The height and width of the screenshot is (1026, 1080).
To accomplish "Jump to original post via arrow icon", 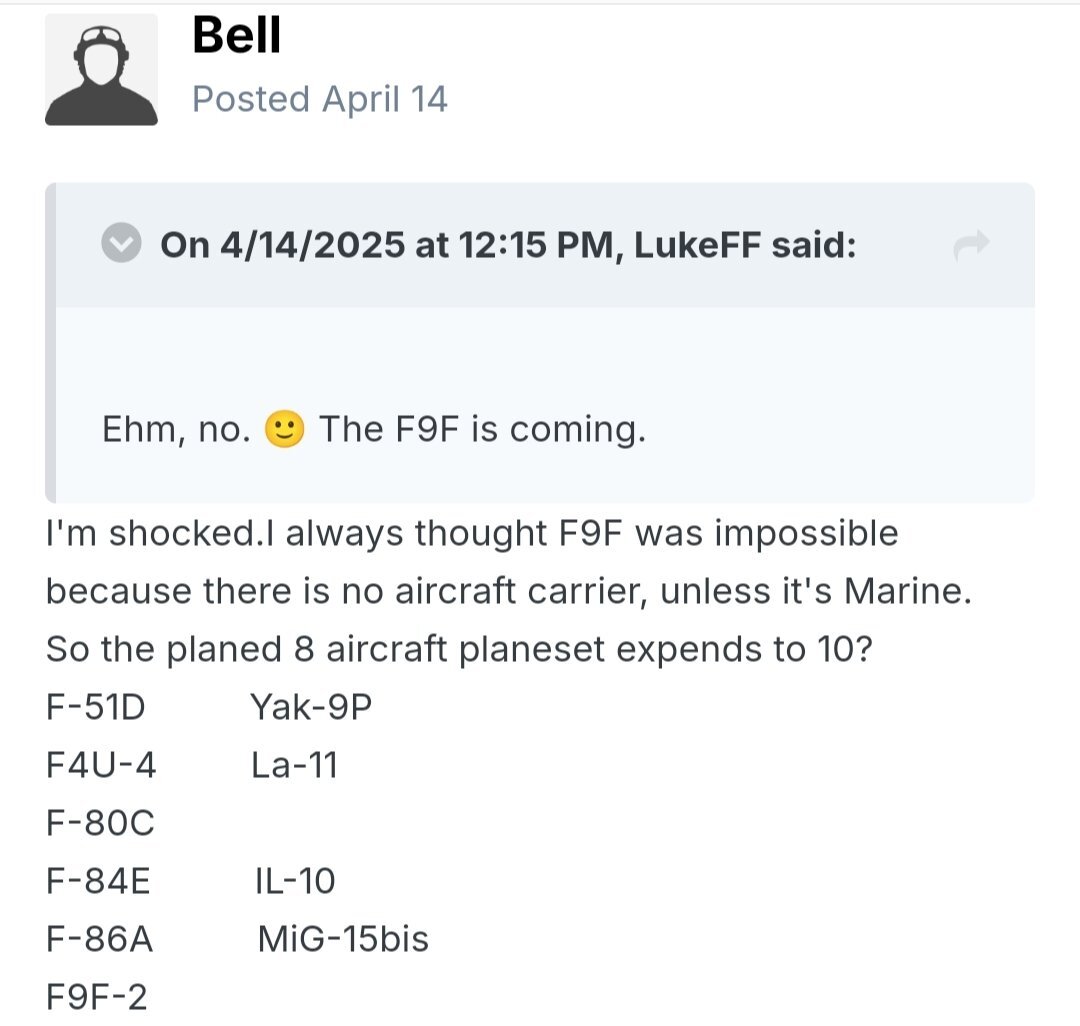I will (x=971, y=245).
